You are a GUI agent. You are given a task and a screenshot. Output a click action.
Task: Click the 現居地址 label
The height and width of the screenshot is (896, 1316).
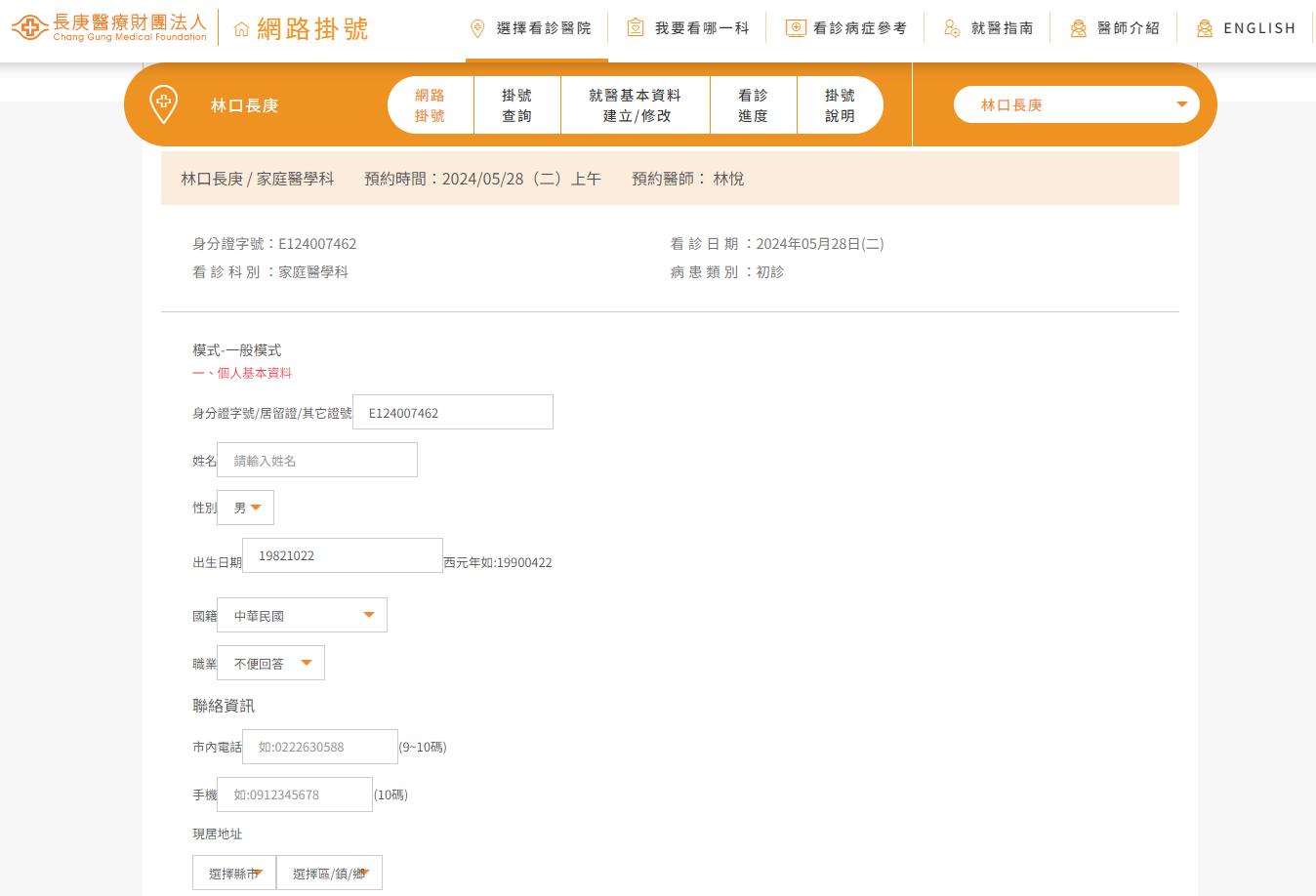(x=218, y=835)
